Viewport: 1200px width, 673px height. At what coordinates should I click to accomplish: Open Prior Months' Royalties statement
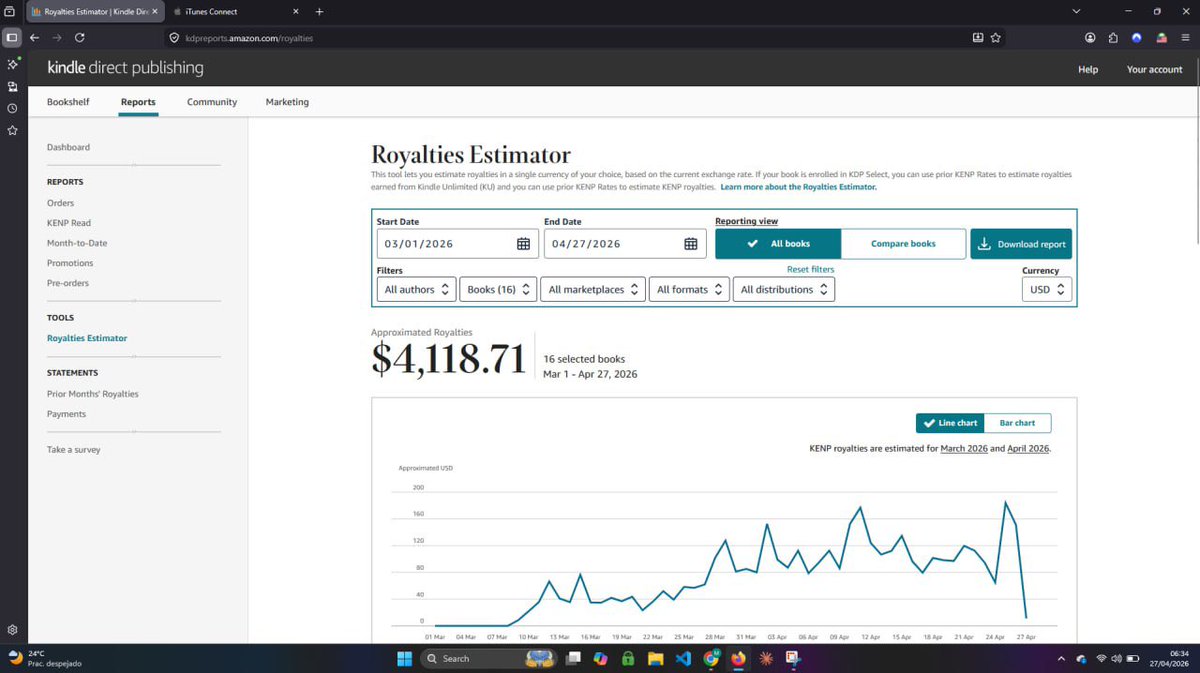[92, 394]
